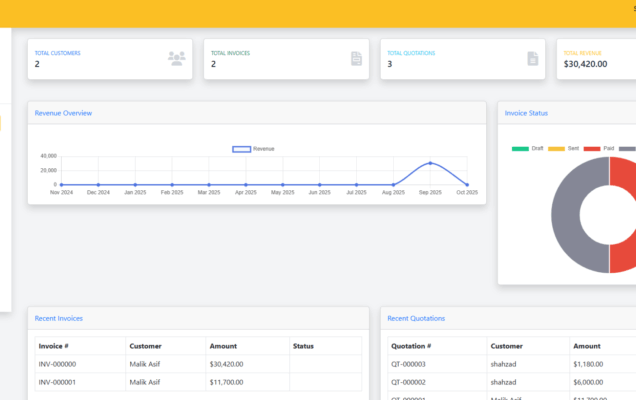Screen dimensions: 636x400
Task: Open quotation QT-000002
Action: (408, 382)
